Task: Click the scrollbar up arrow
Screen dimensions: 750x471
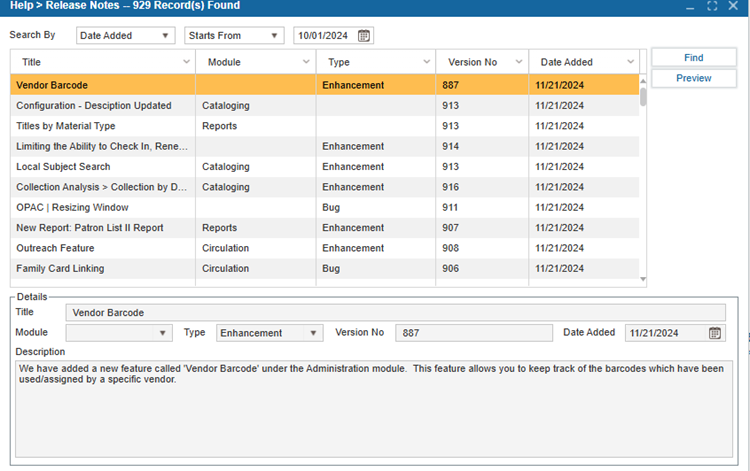Action: click(x=643, y=81)
